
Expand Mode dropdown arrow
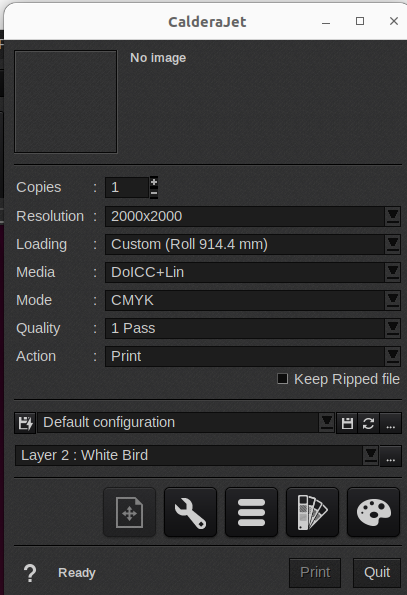tap(393, 301)
